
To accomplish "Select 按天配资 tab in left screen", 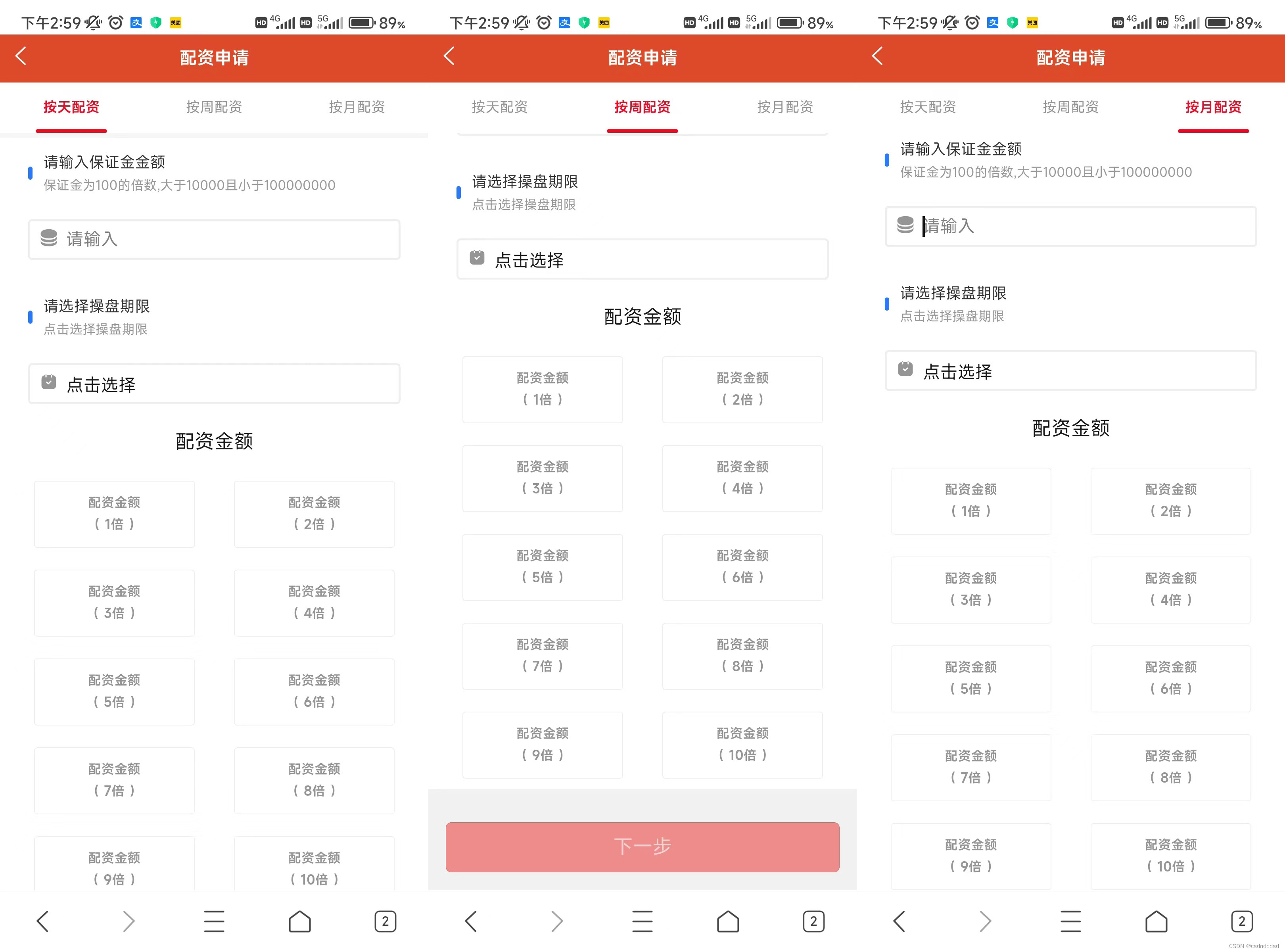I will click(x=71, y=107).
